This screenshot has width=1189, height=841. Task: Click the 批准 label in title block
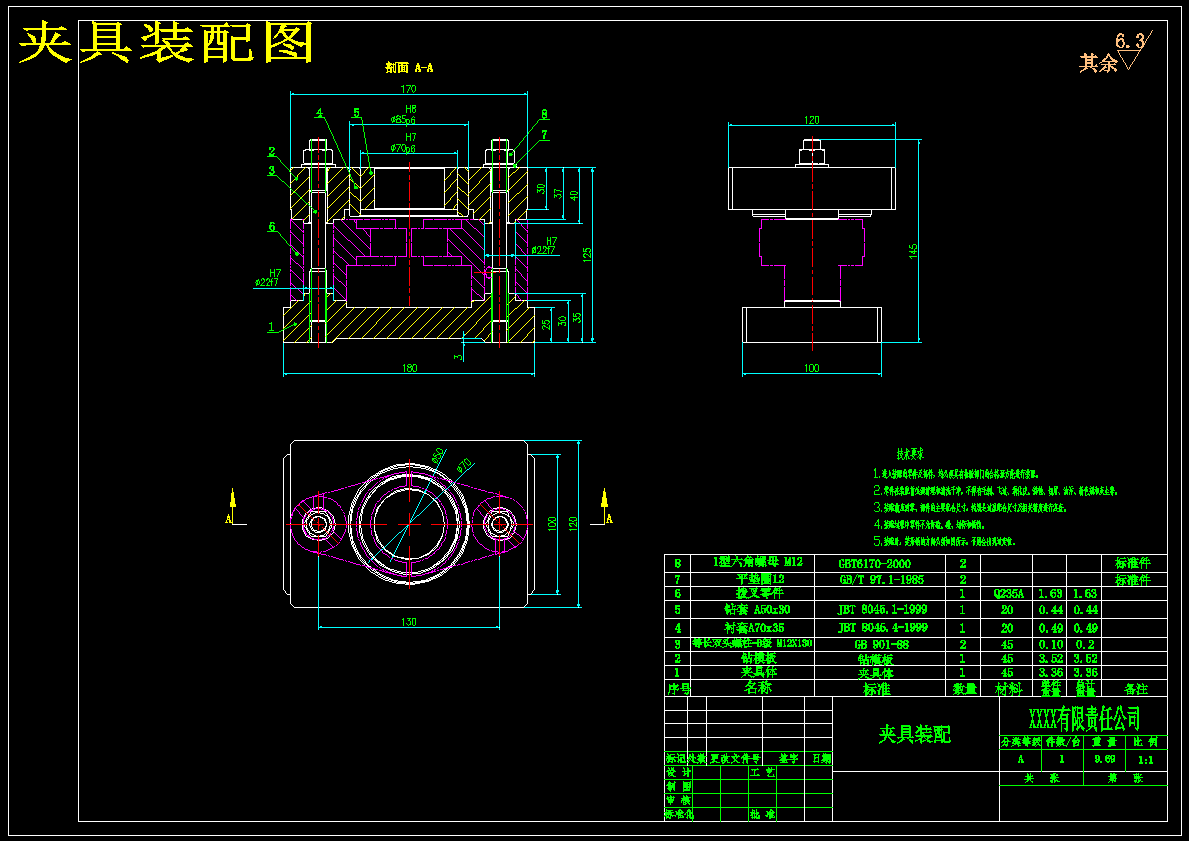[763, 814]
